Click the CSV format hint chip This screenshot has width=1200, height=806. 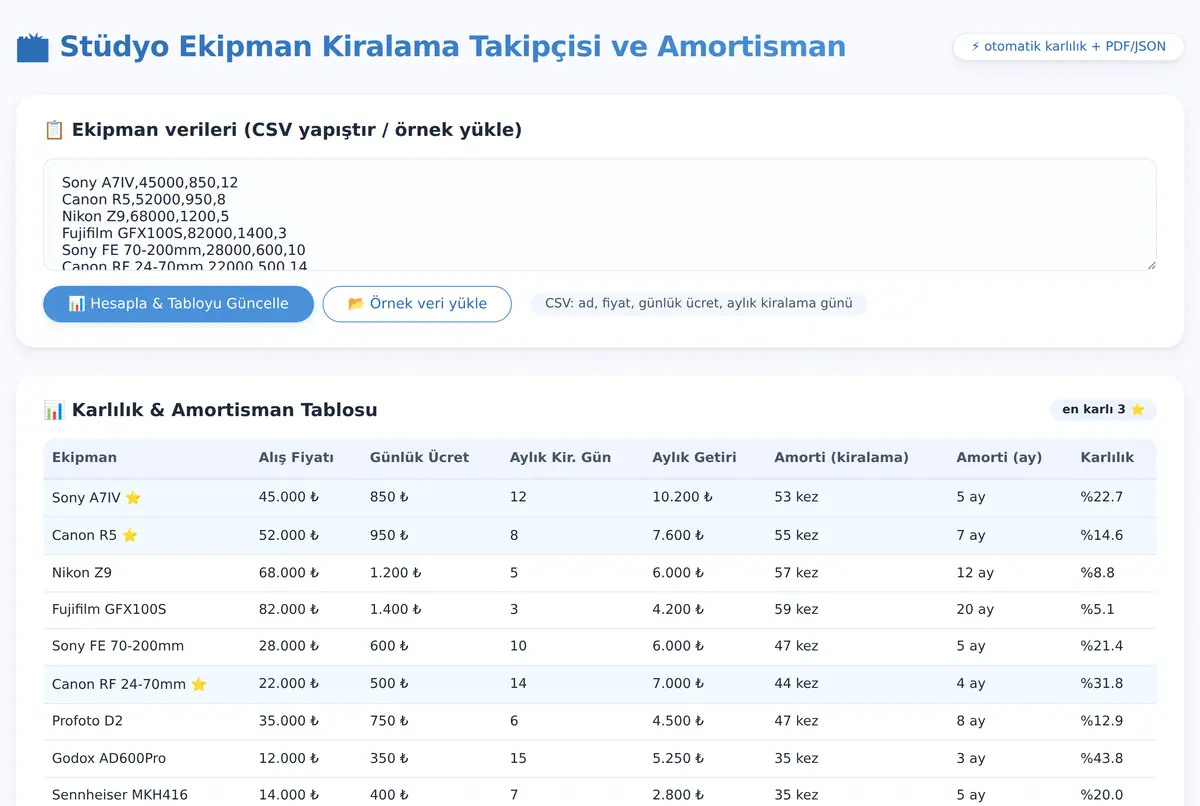tap(699, 303)
